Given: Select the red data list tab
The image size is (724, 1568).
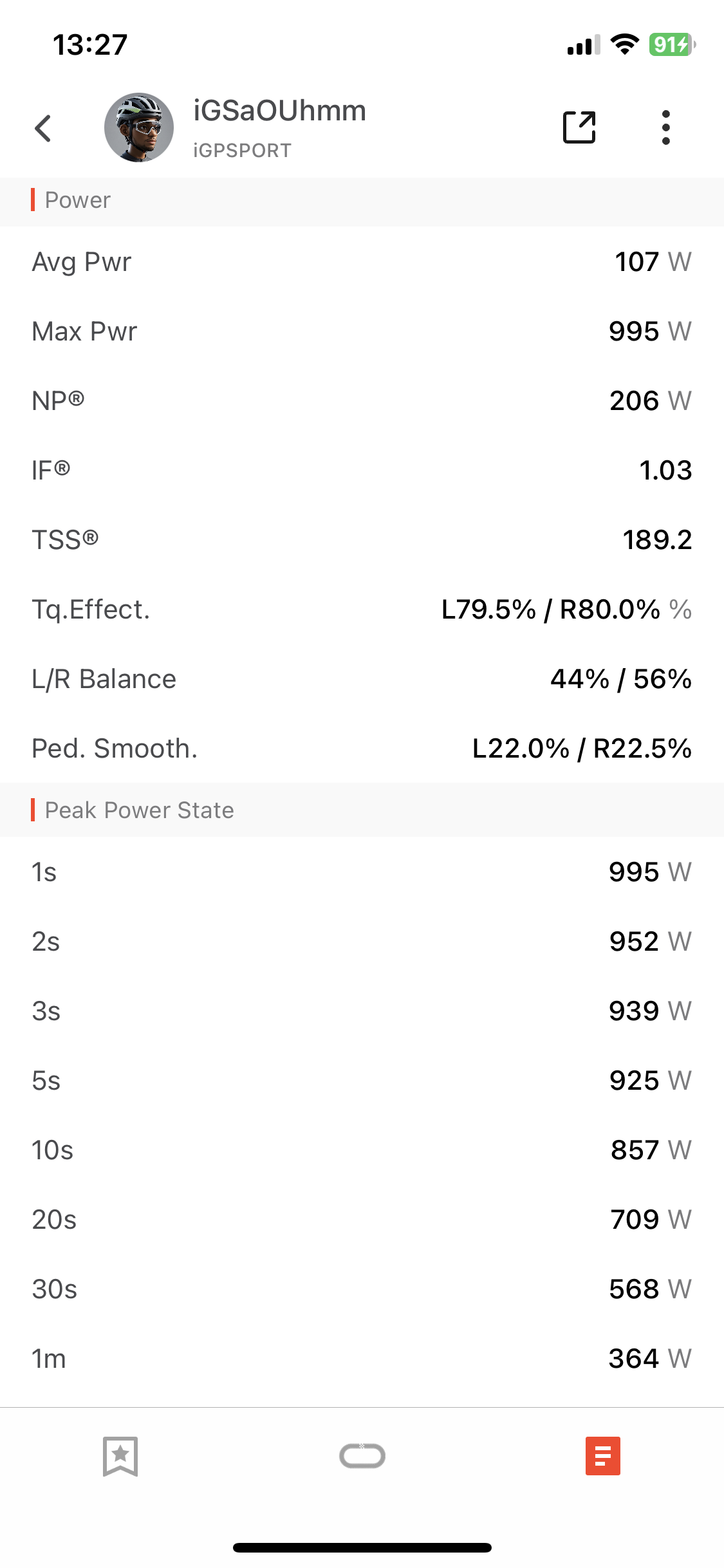Looking at the screenshot, I should [x=603, y=1456].
